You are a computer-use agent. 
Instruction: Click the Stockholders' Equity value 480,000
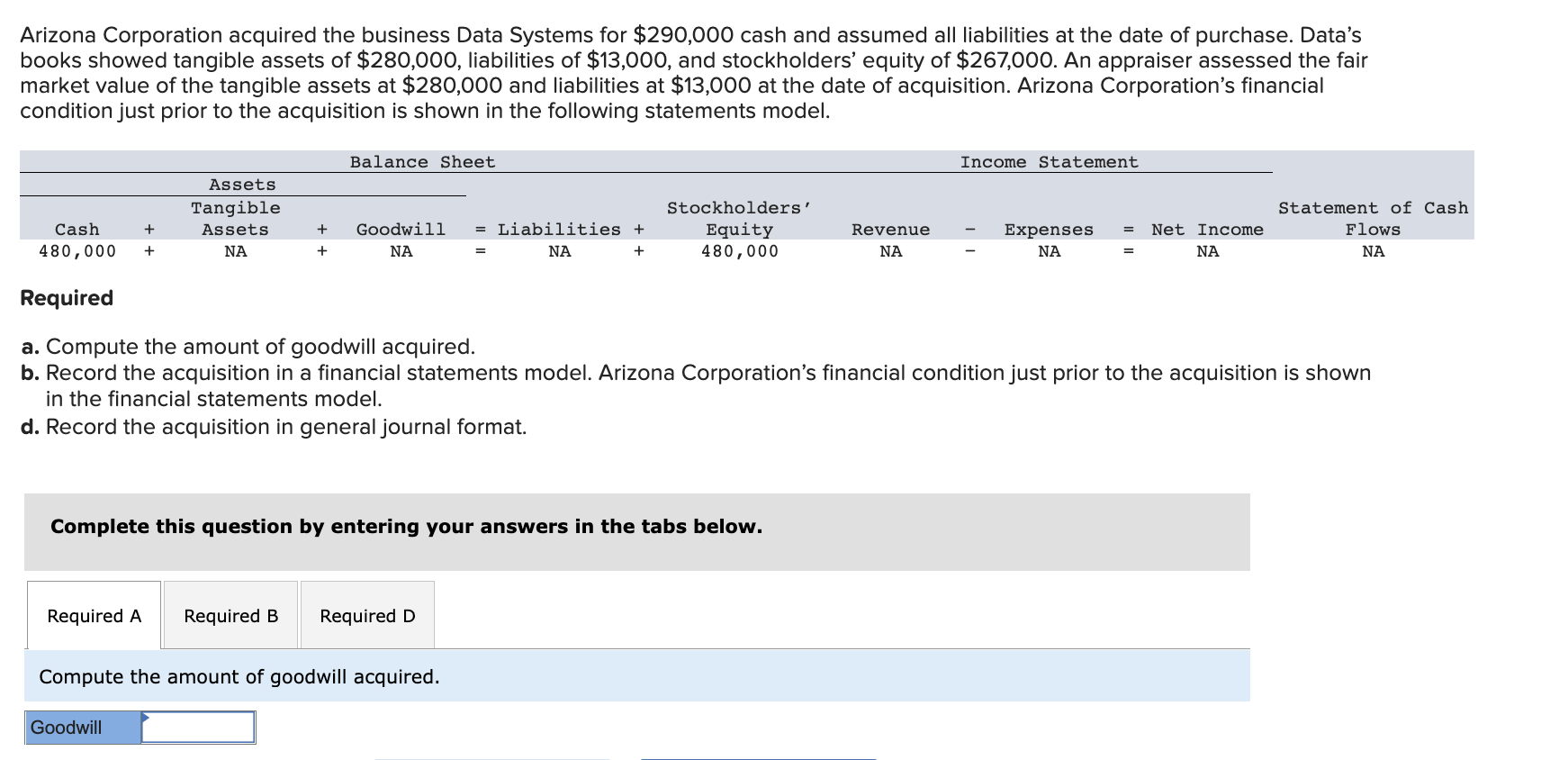click(740, 251)
